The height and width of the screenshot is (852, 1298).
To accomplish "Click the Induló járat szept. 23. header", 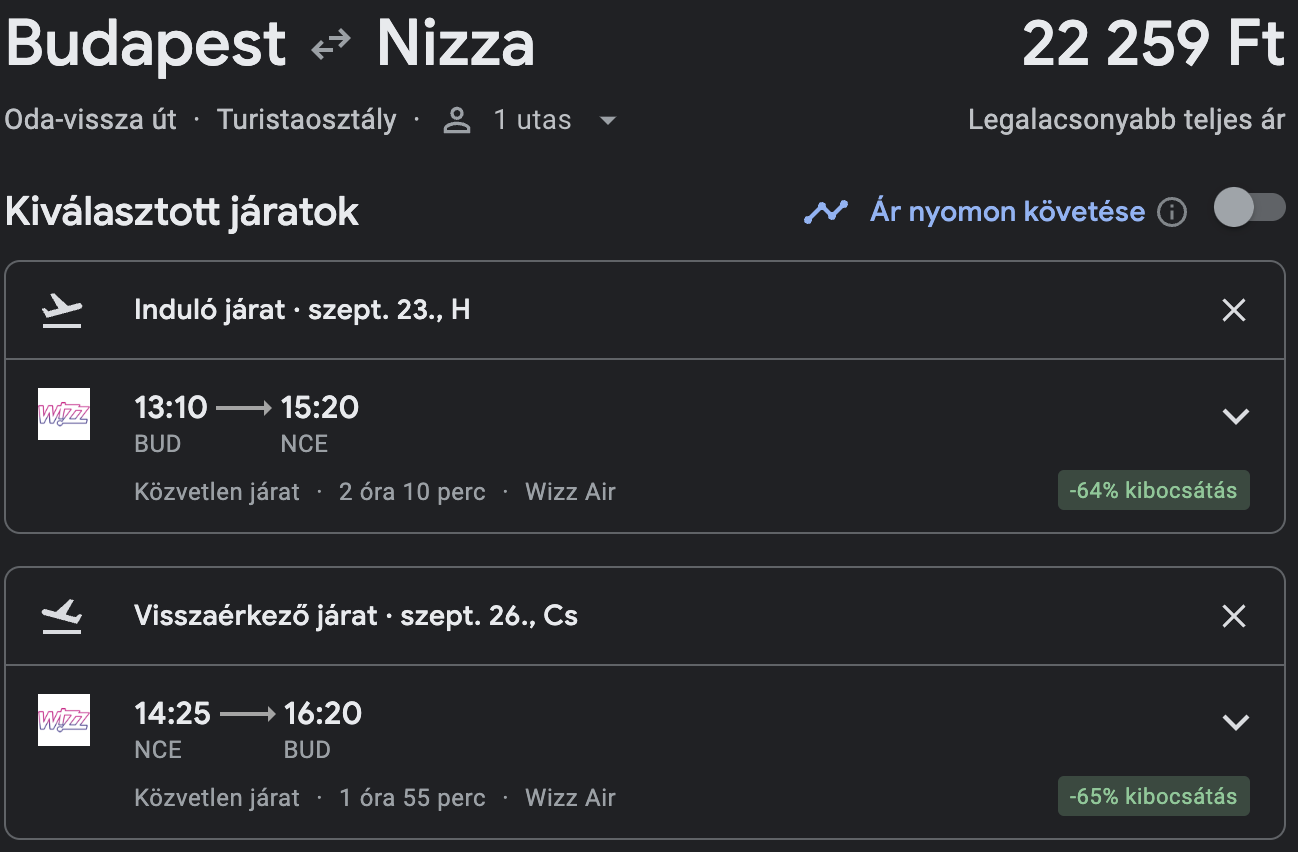I will (302, 310).
